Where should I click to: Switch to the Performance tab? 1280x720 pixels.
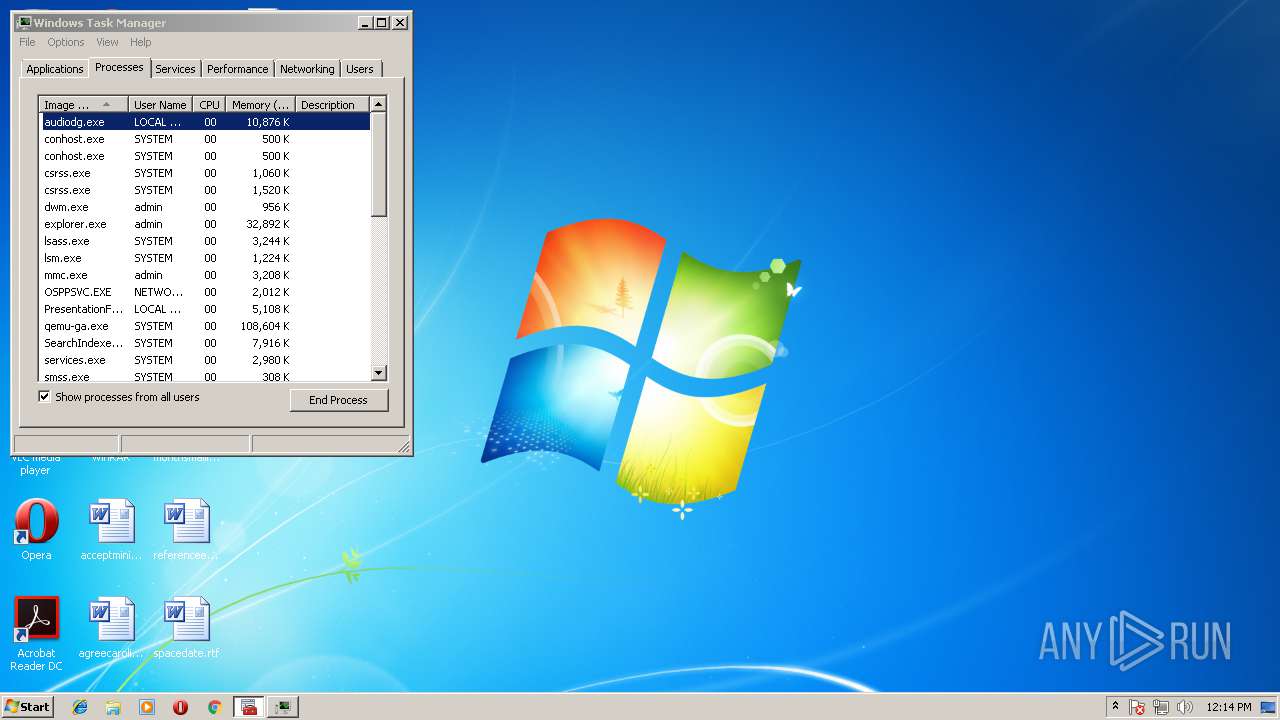pos(237,69)
